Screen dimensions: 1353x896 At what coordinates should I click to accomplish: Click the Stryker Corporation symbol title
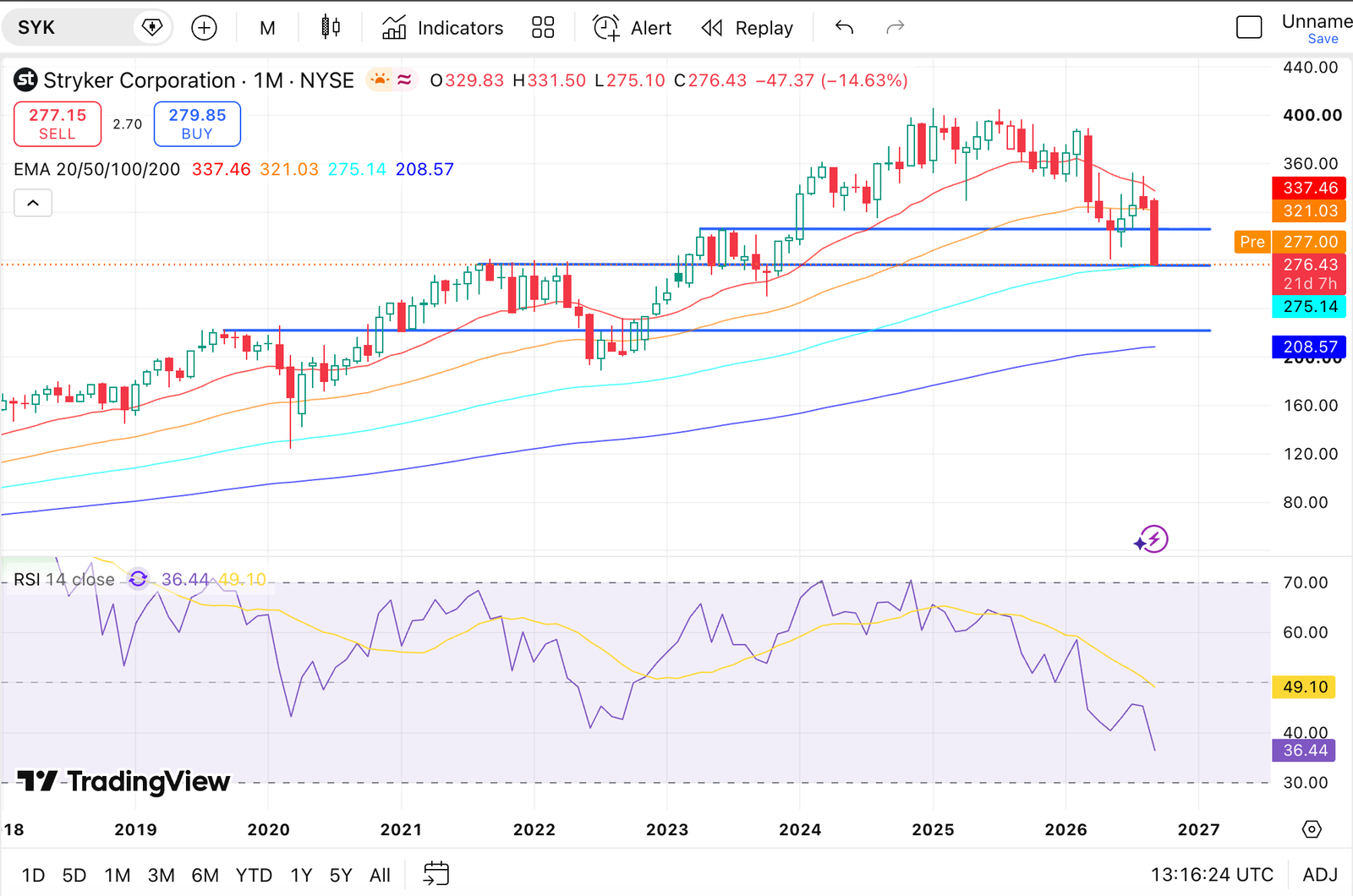[x=199, y=80]
